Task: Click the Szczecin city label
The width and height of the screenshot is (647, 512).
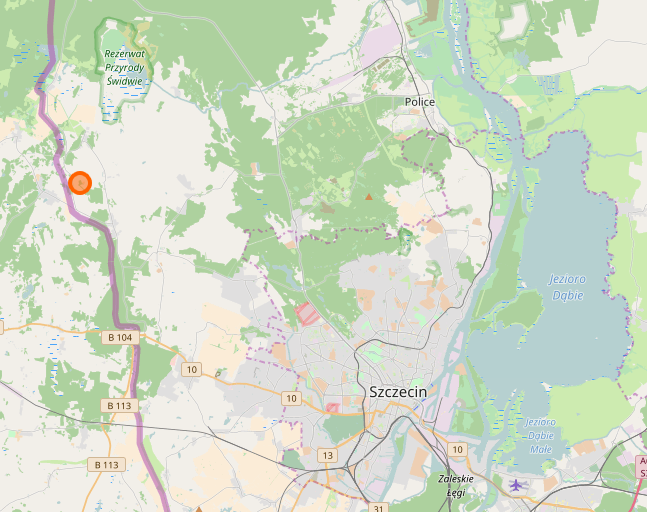Action: pyautogui.click(x=398, y=392)
